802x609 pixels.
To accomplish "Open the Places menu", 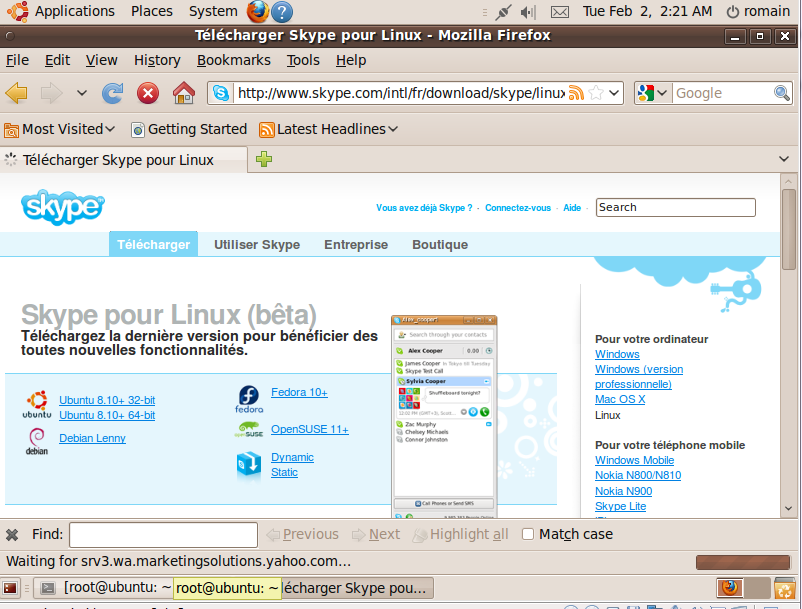I will [x=152, y=11].
